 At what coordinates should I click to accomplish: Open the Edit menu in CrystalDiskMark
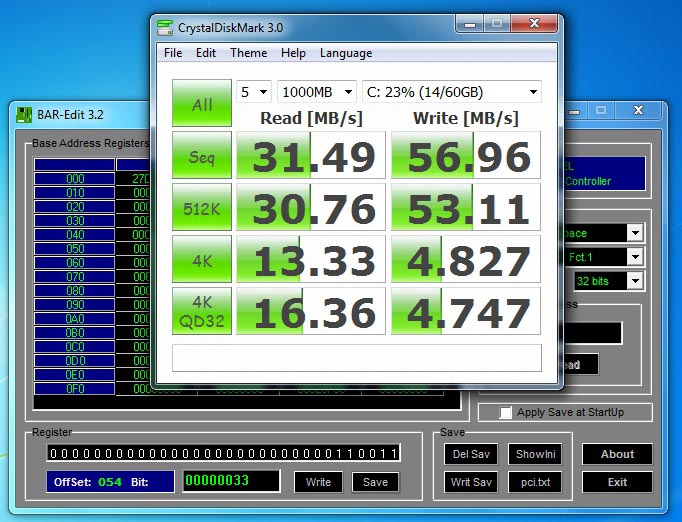click(206, 53)
